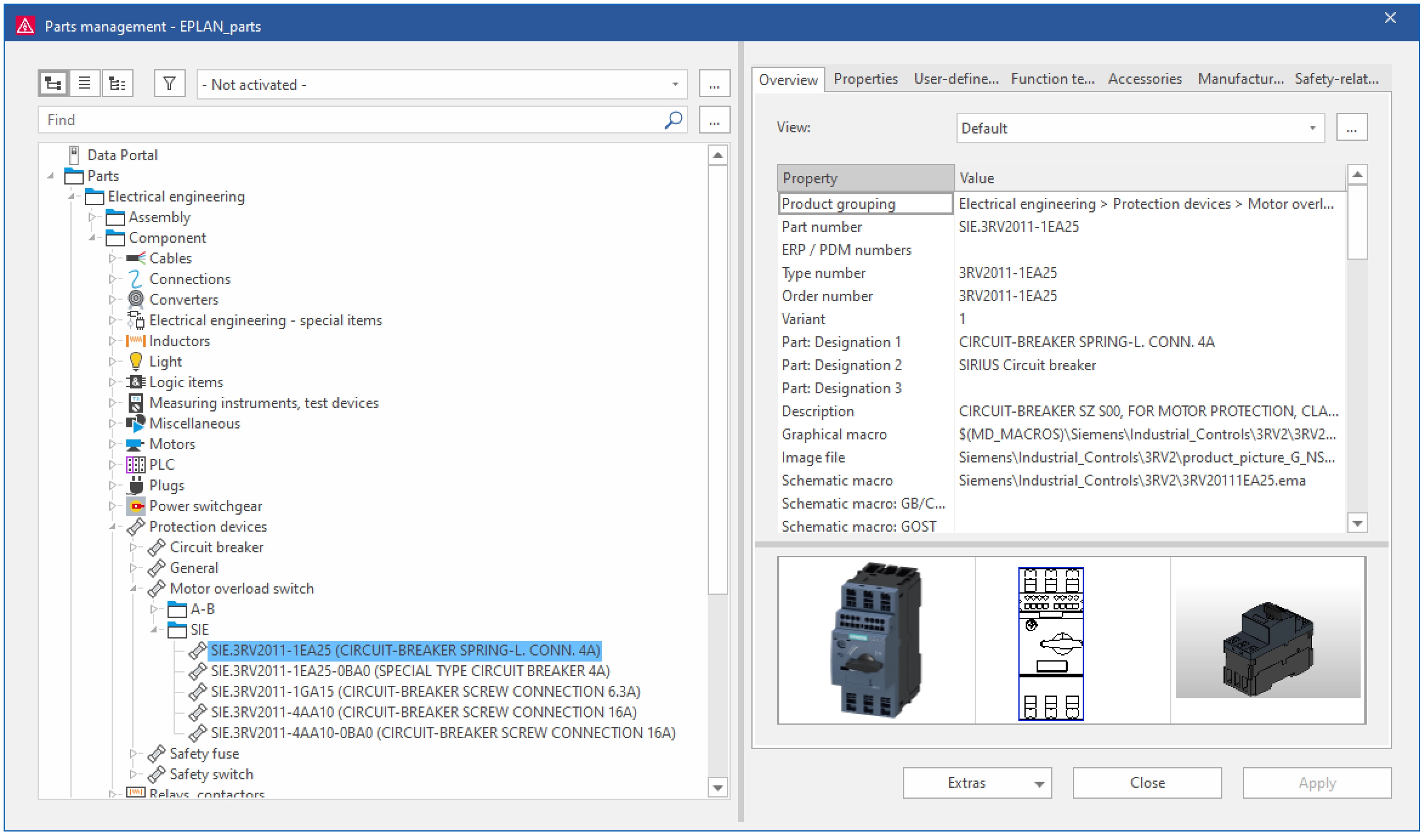Switch to tree view icon
Image resolution: width=1425 pixels, height=840 pixels.
pos(53,83)
